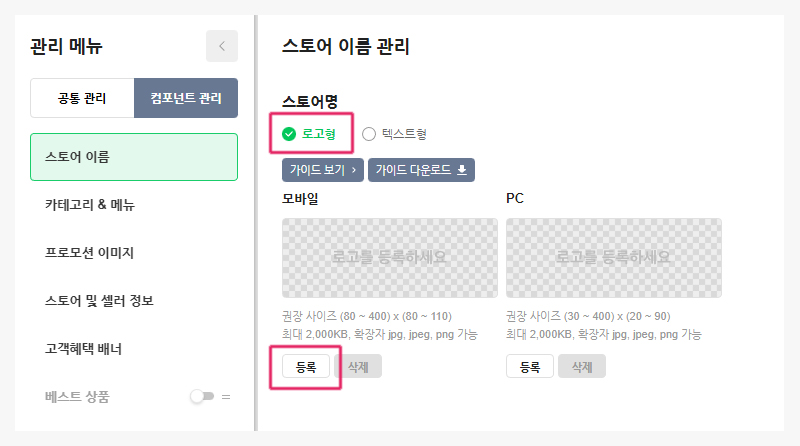Select the 텍스트형 radio option
This screenshot has width=800, height=446.
point(369,134)
